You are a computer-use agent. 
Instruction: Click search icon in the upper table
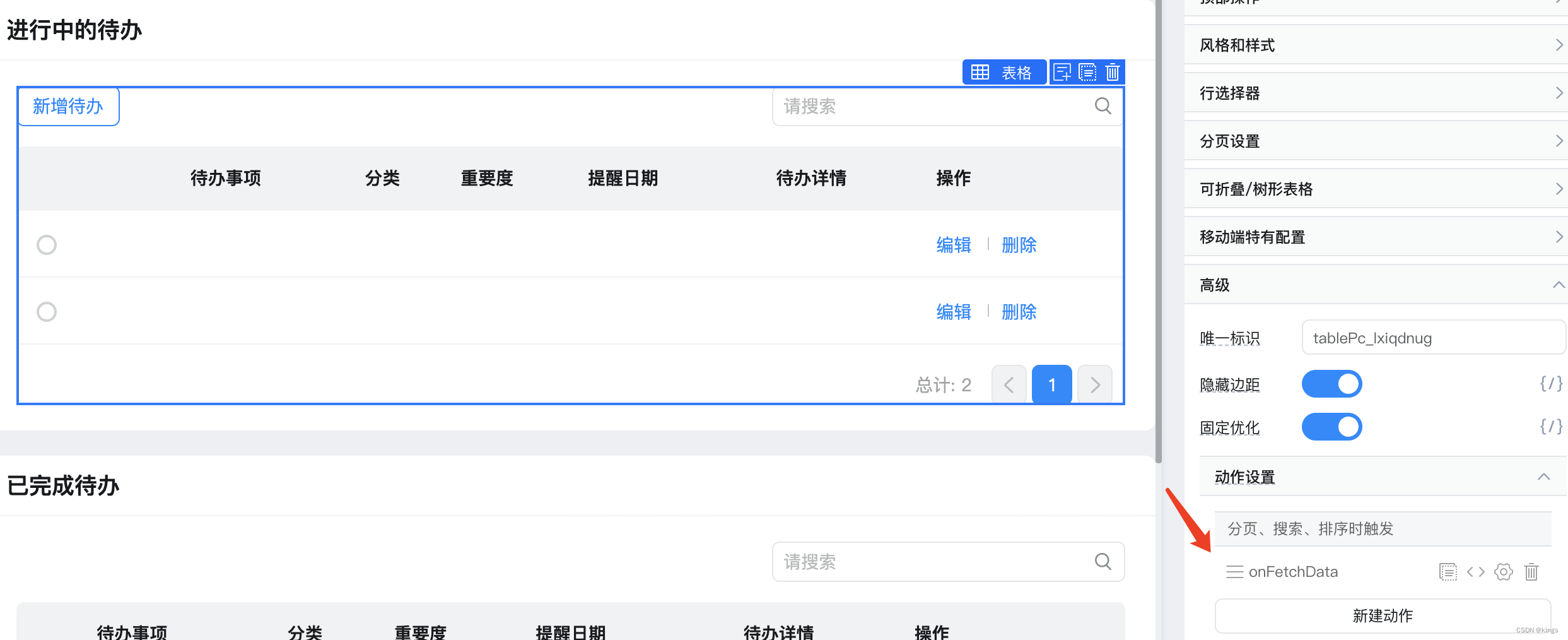[x=1103, y=106]
